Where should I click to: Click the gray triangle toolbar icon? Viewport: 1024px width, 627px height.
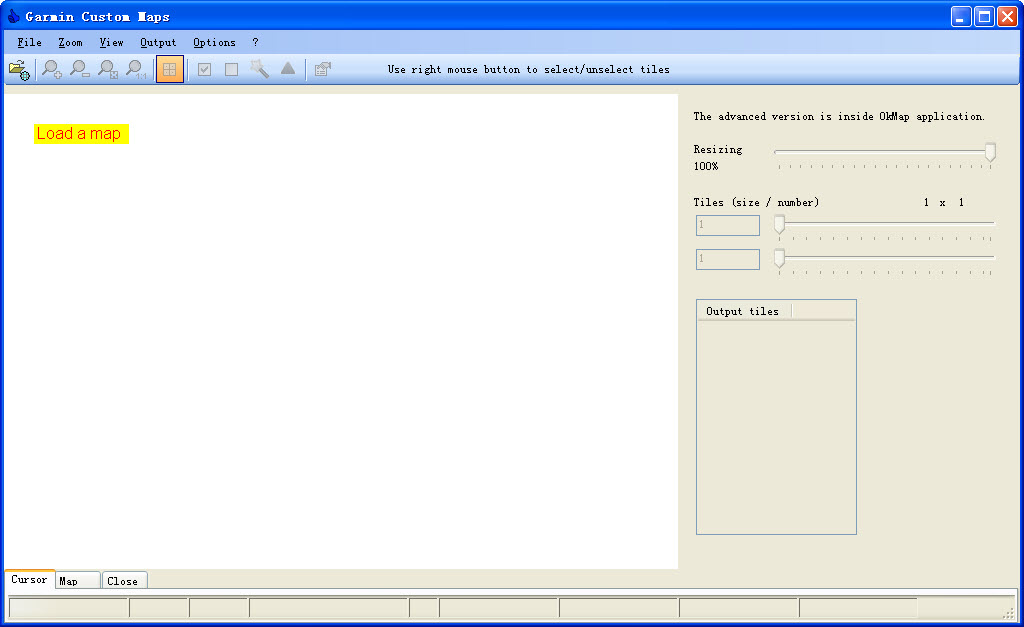[x=288, y=69]
